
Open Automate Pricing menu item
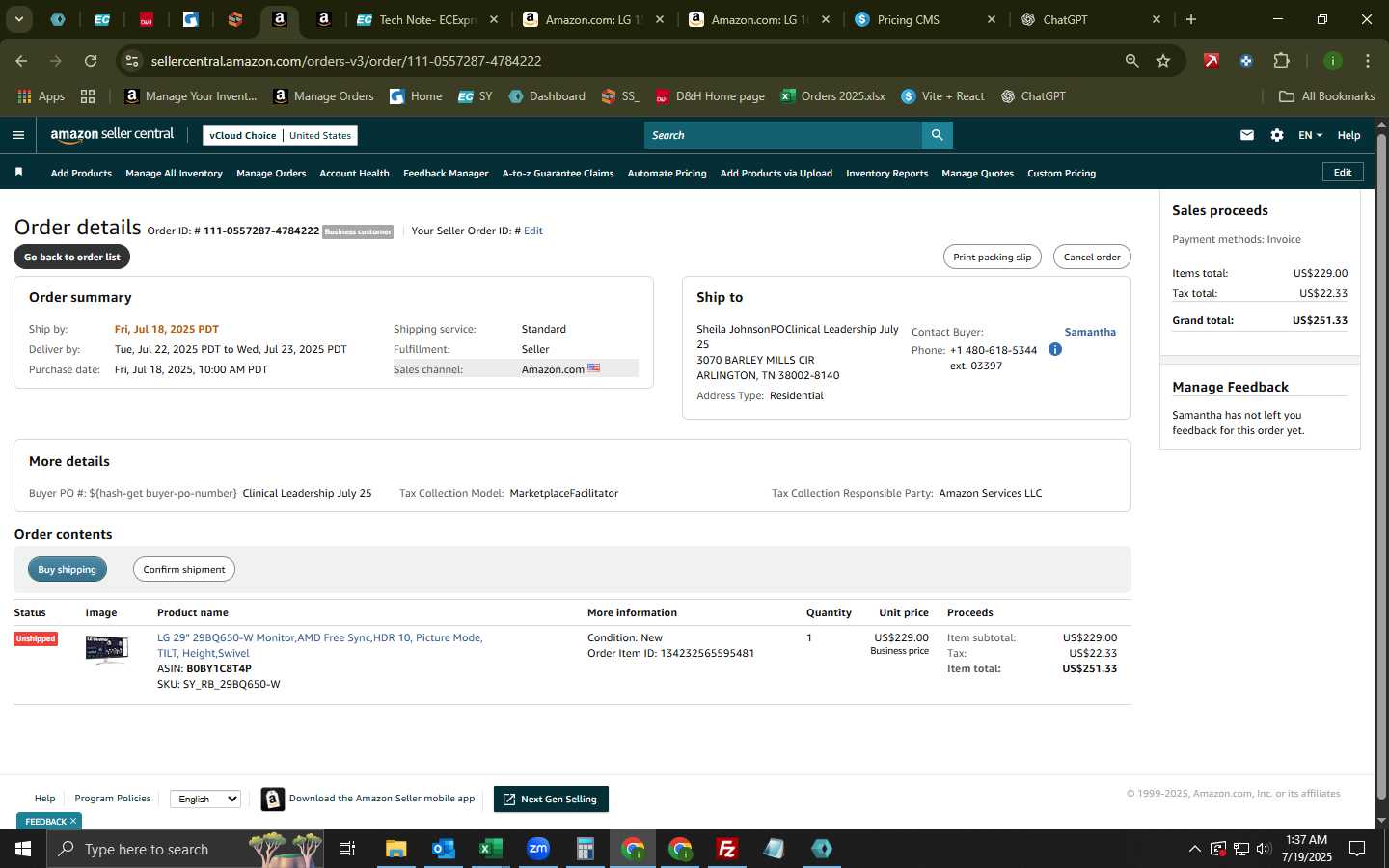pos(667,174)
